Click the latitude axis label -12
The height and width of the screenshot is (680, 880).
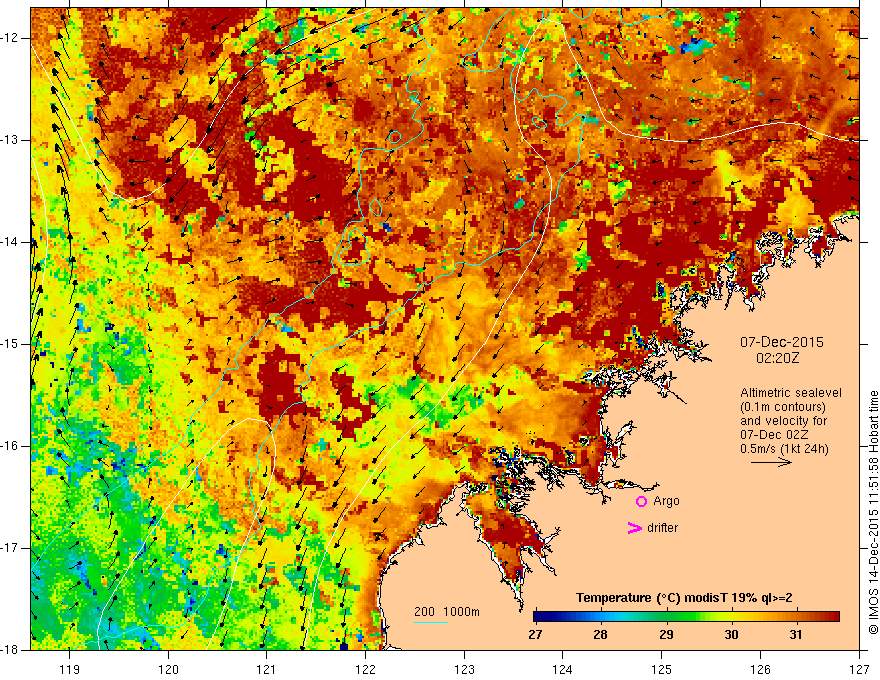coord(11,38)
